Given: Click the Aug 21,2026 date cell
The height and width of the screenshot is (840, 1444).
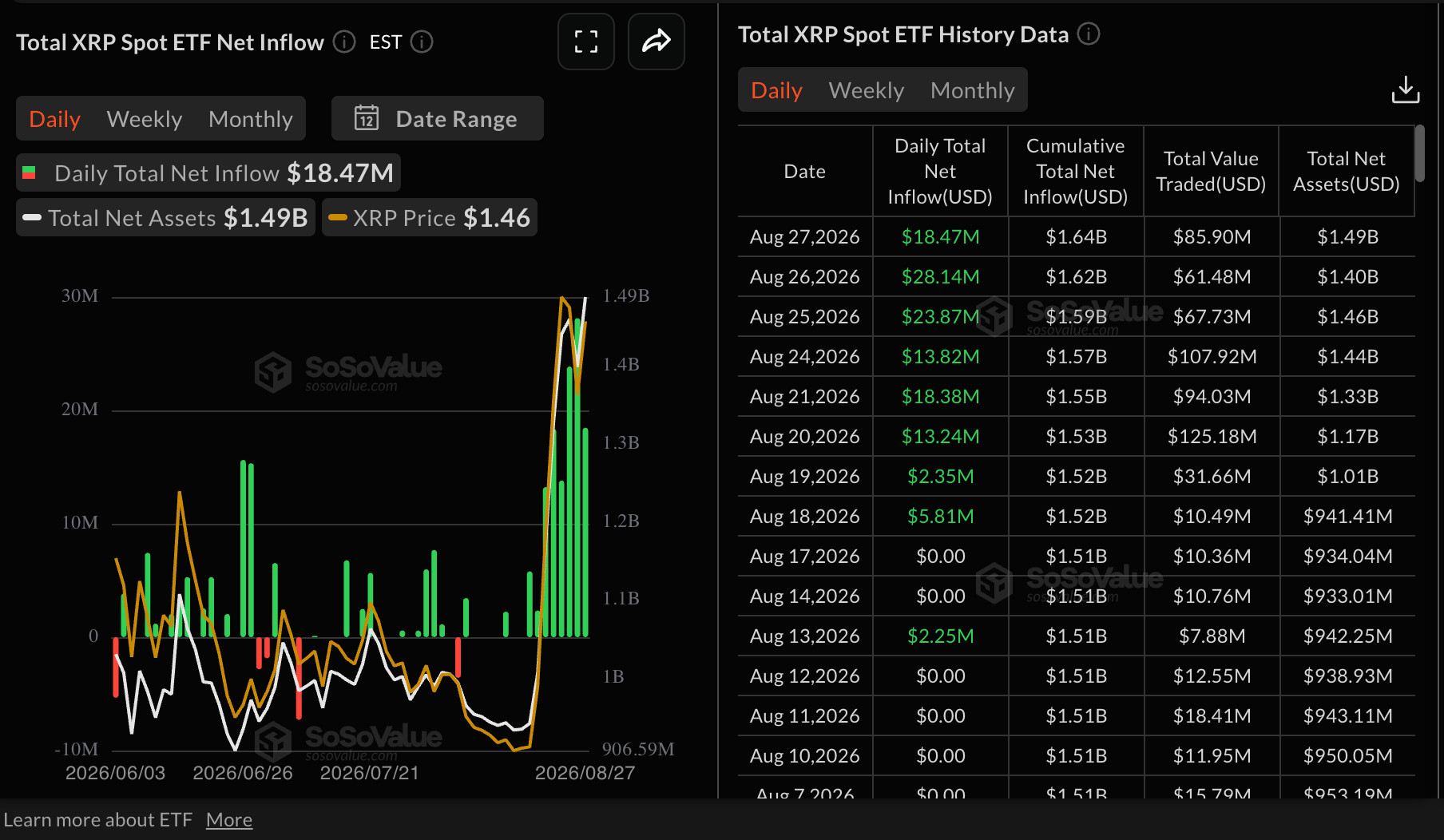Looking at the screenshot, I should 805,396.
